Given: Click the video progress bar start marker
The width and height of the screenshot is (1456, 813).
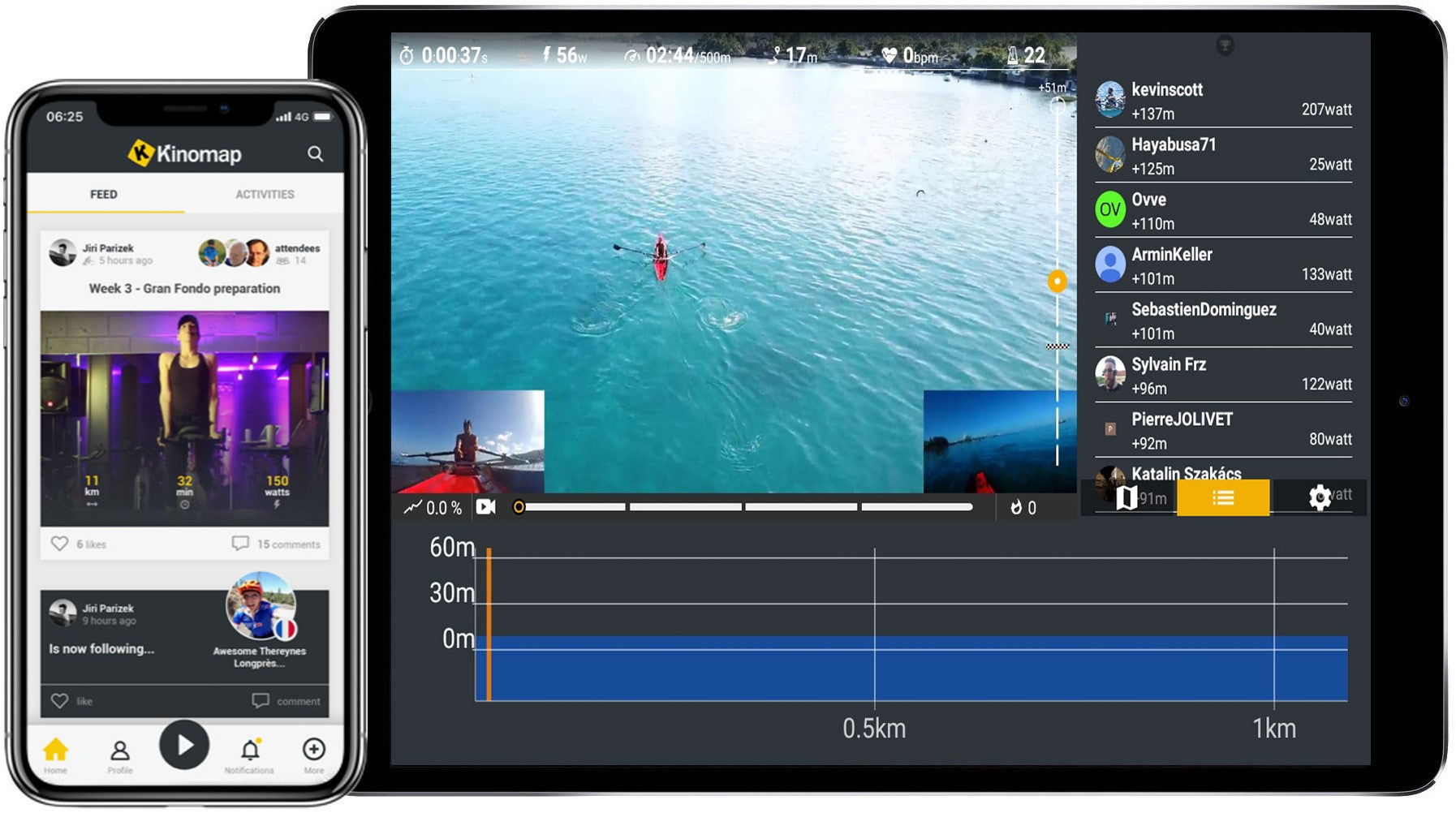Looking at the screenshot, I should [x=519, y=507].
